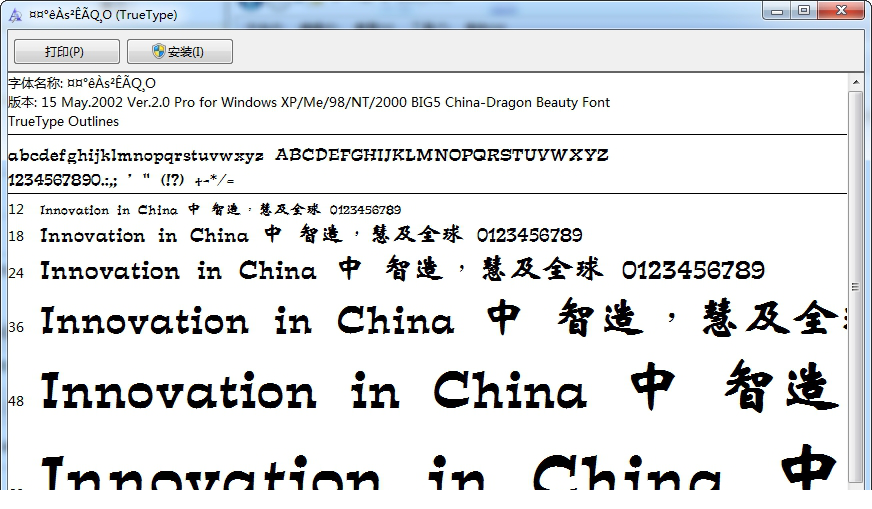
Task: Click the size 24 sample line
Action: pyautogui.click(x=402, y=270)
